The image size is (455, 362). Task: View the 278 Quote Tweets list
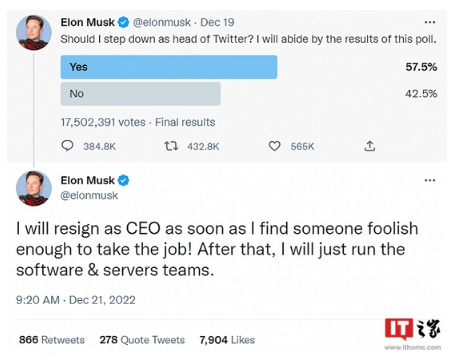(x=142, y=340)
